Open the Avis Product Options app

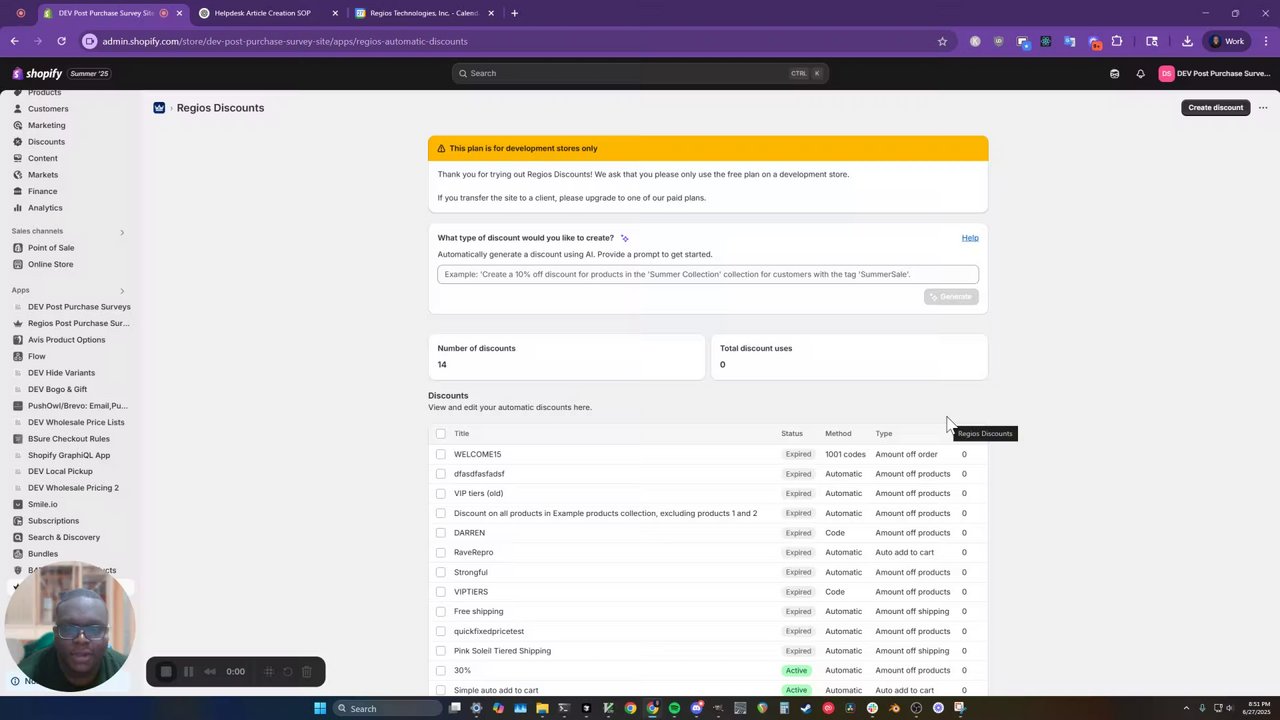pyautogui.click(x=66, y=340)
